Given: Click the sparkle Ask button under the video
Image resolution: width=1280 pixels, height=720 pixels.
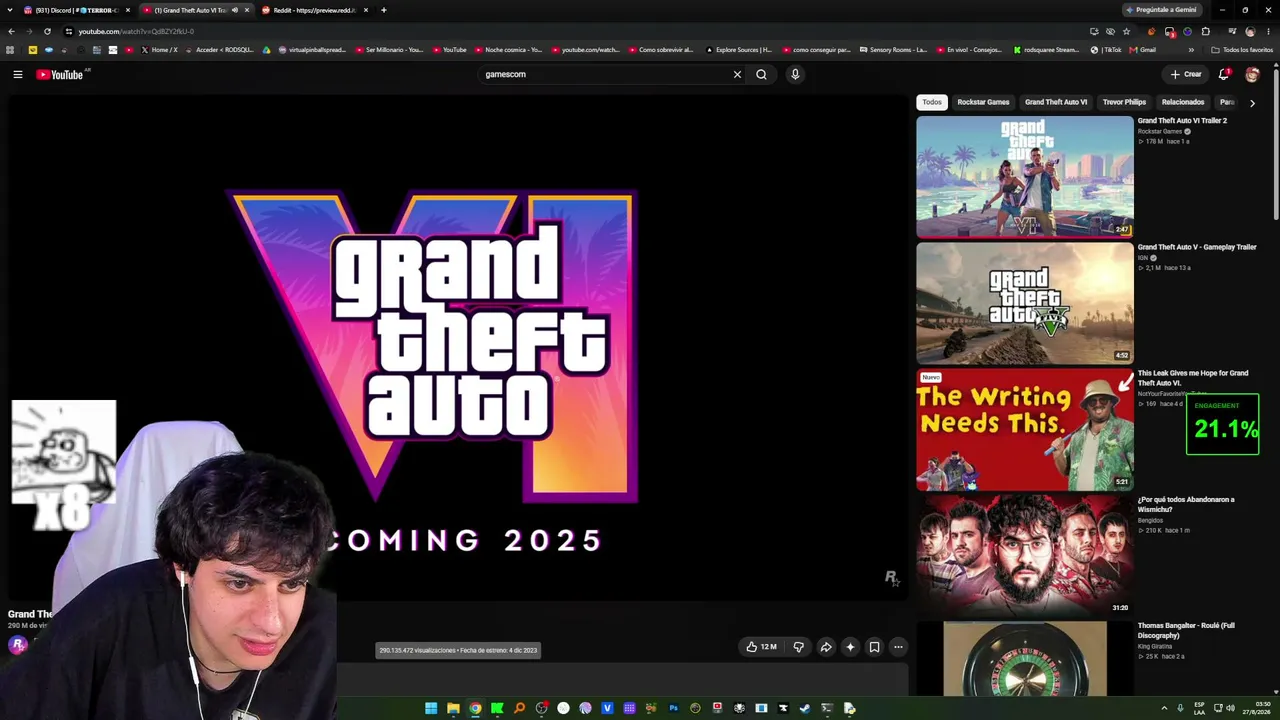Looking at the screenshot, I should (x=850, y=647).
